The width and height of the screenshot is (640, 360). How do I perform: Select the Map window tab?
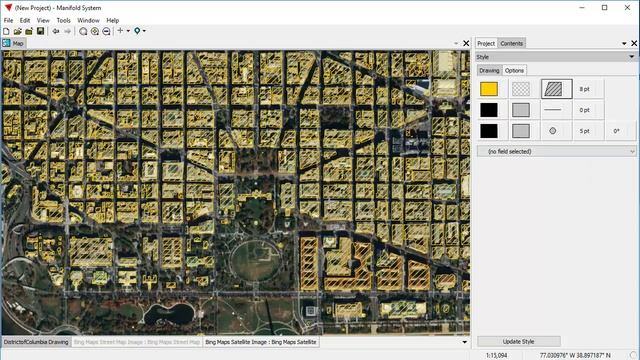[x=14, y=43]
